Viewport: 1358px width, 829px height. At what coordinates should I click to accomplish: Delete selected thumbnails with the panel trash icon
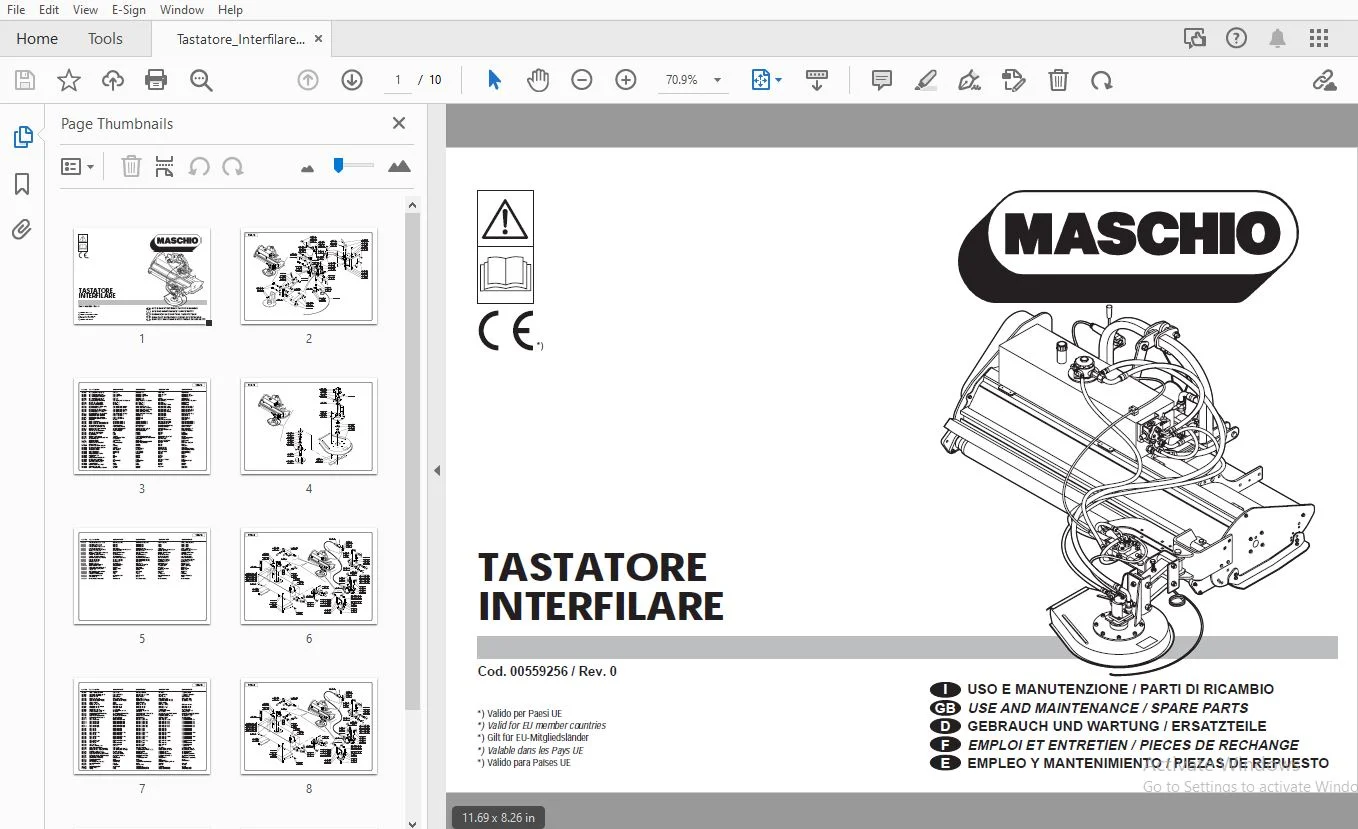pyautogui.click(x=131, y=166)
